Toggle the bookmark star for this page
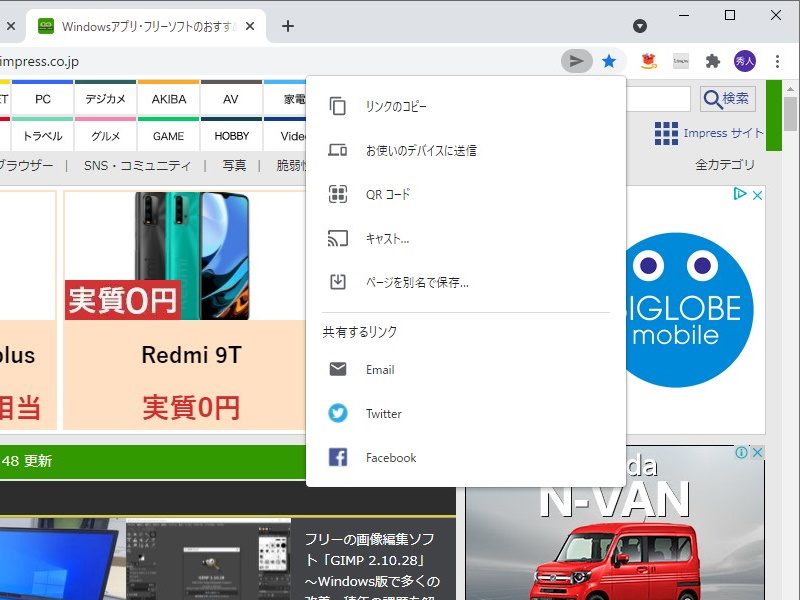The height and width of the screenshot is (600, 800). (610, 61)
